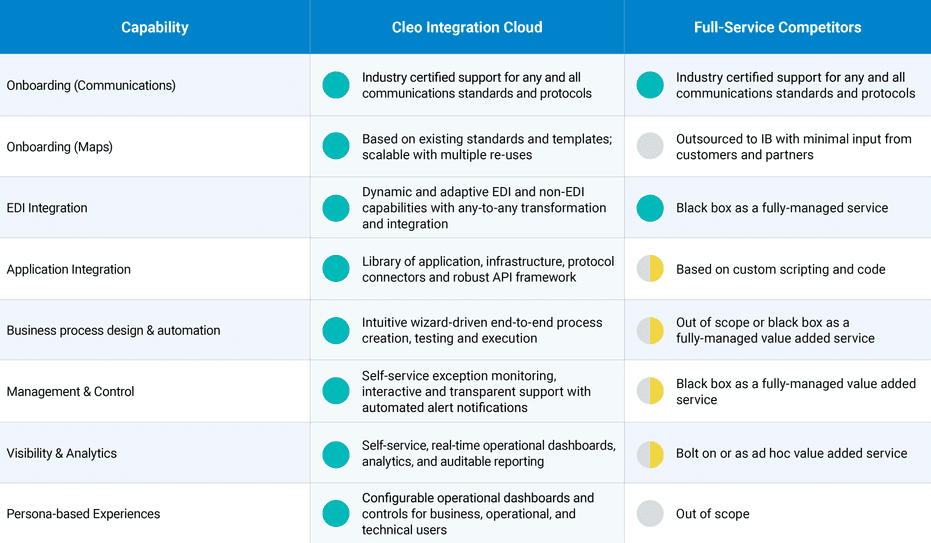931x543 pixels.
Task: Click the teal circle beside "Configurable operational dashboards"
Action: tap(336, 514)
